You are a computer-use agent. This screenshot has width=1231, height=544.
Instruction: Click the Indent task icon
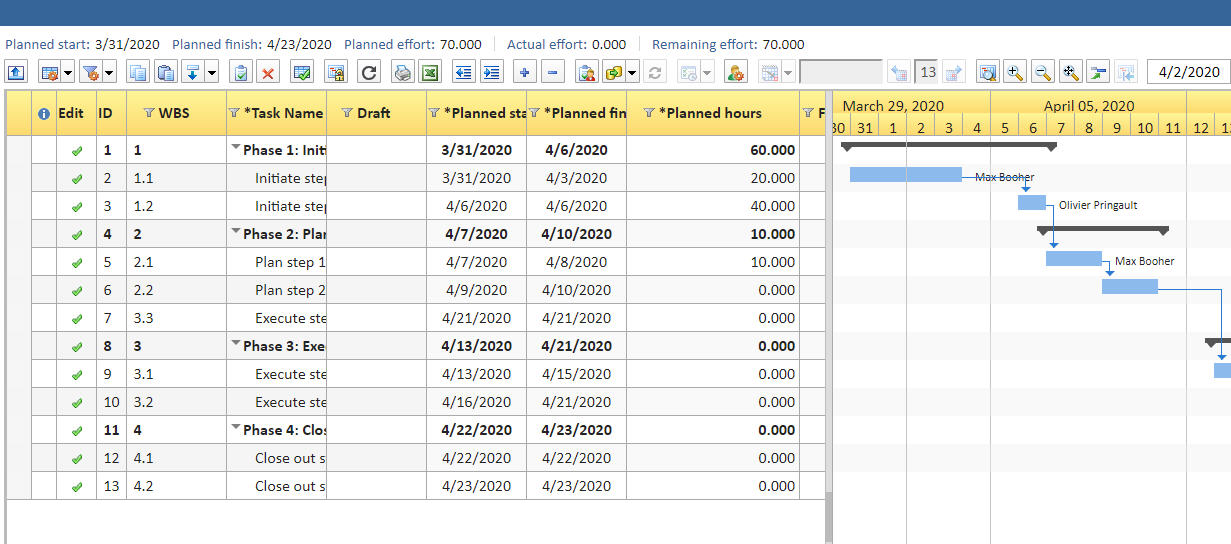point(491,72)
